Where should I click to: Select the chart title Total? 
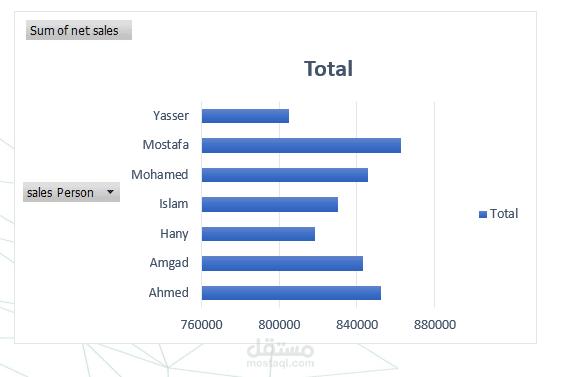pos(328,68)
